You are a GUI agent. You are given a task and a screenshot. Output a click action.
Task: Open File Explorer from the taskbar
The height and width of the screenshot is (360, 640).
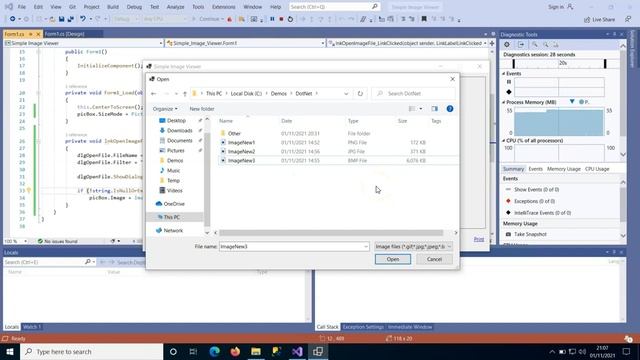click(x=256, y=351)
